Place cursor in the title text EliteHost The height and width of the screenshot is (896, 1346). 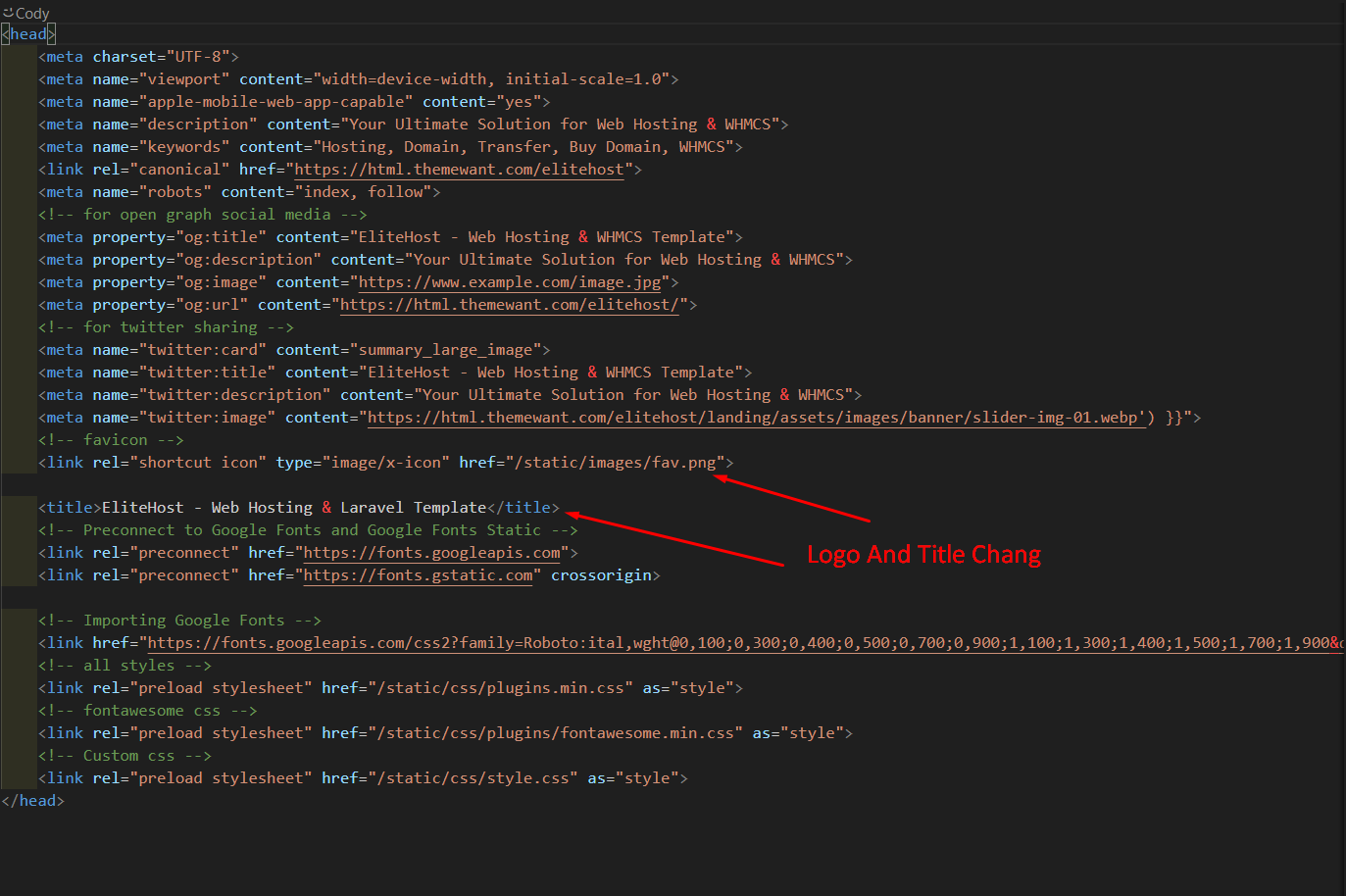click(x=142, y=508)
